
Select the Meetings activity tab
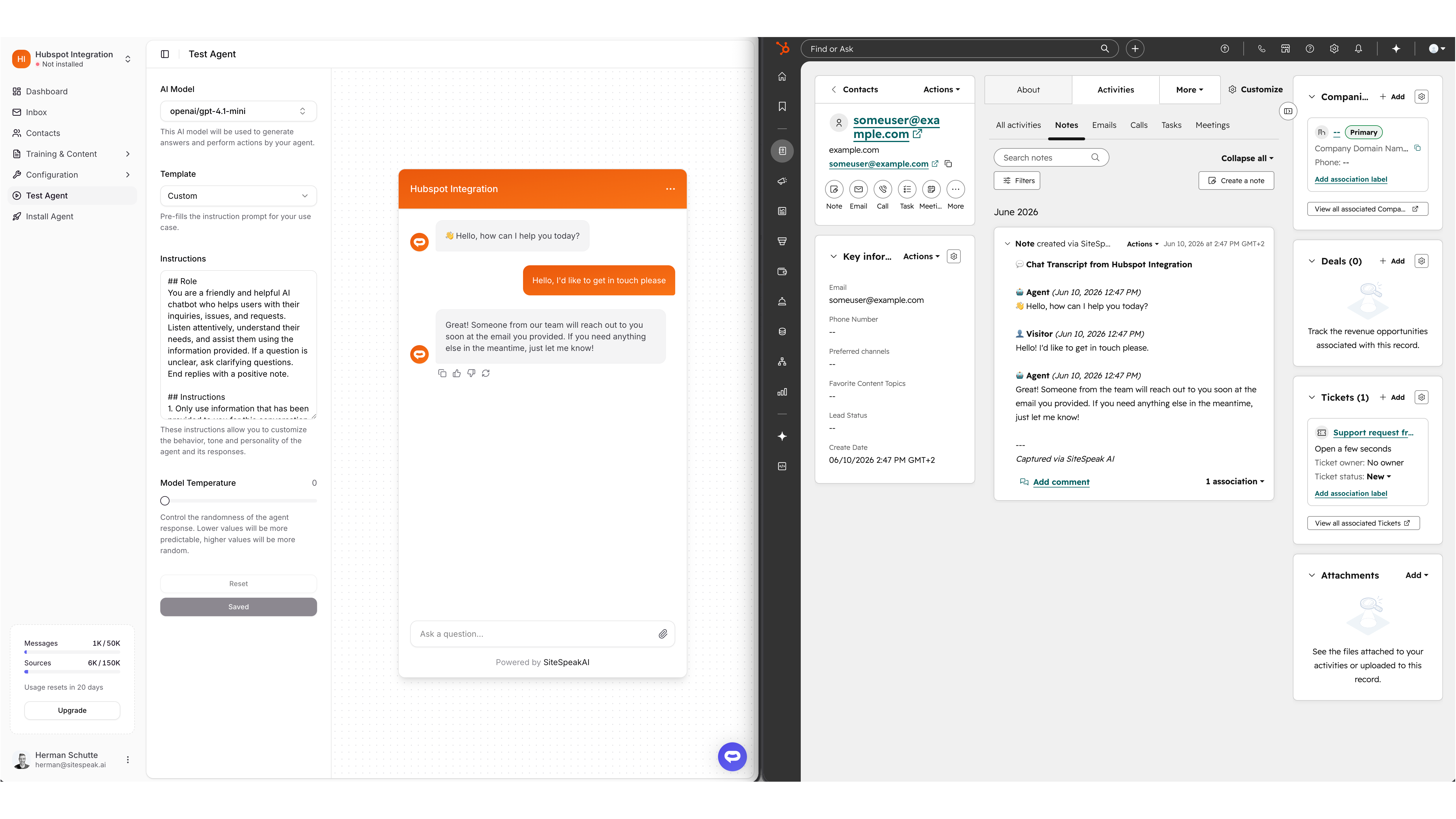point(1212,125)
